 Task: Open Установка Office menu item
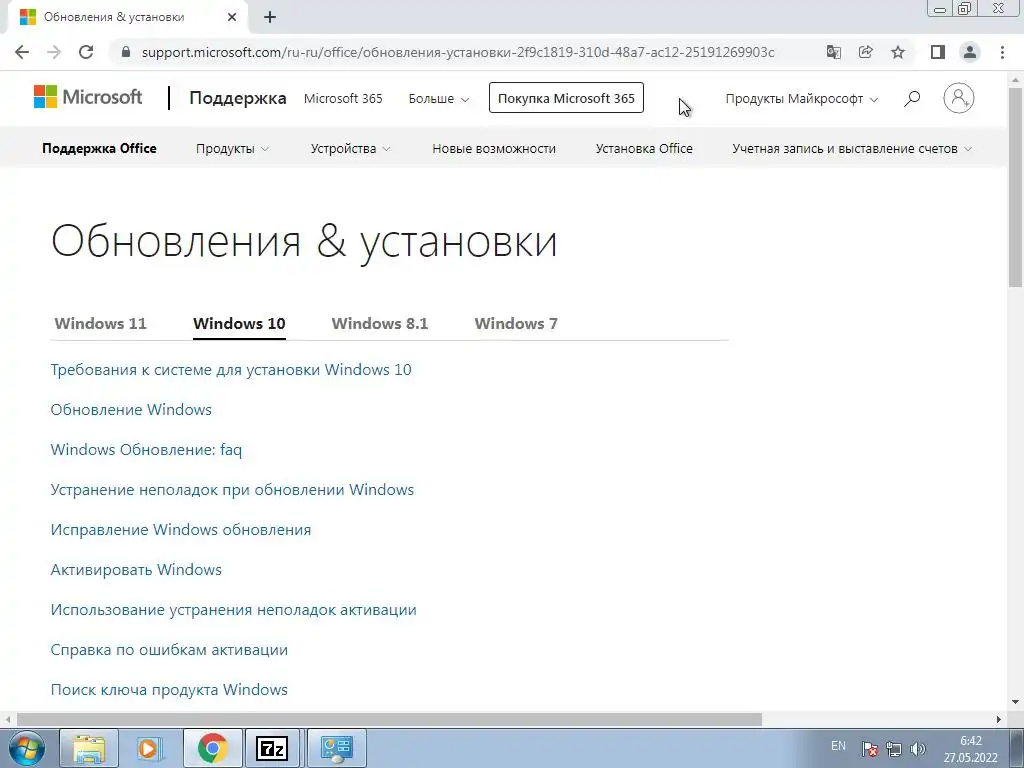[644, 148]
